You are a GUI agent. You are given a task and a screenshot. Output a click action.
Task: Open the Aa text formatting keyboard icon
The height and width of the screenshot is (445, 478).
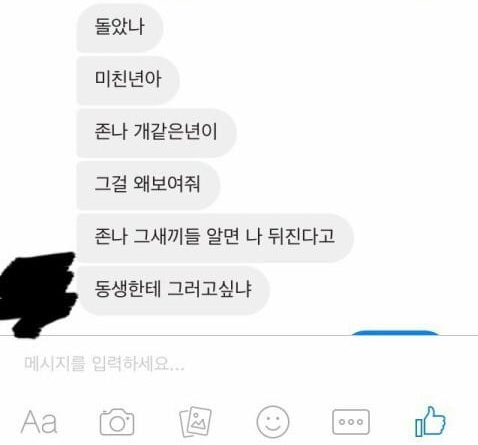(x=39, y=422)
